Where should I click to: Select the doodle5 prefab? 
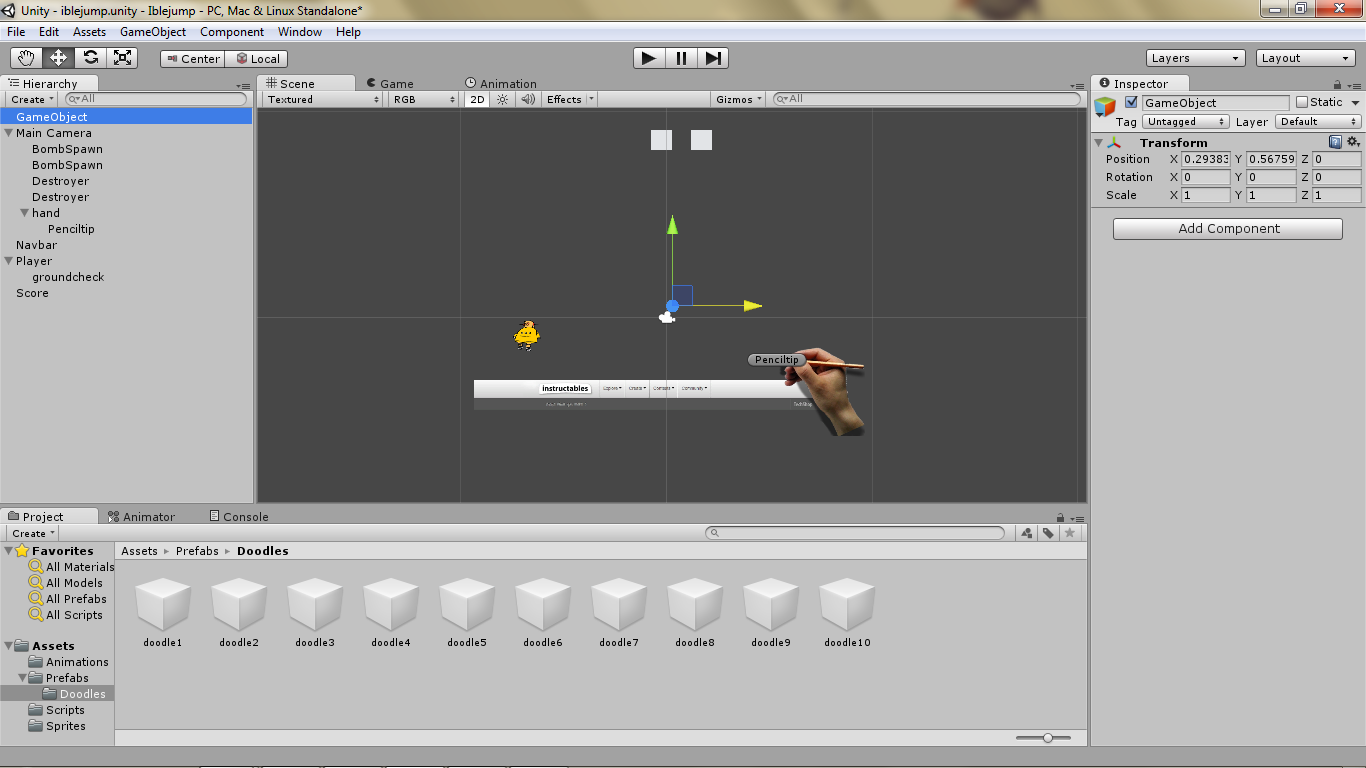tap(467, 612)
